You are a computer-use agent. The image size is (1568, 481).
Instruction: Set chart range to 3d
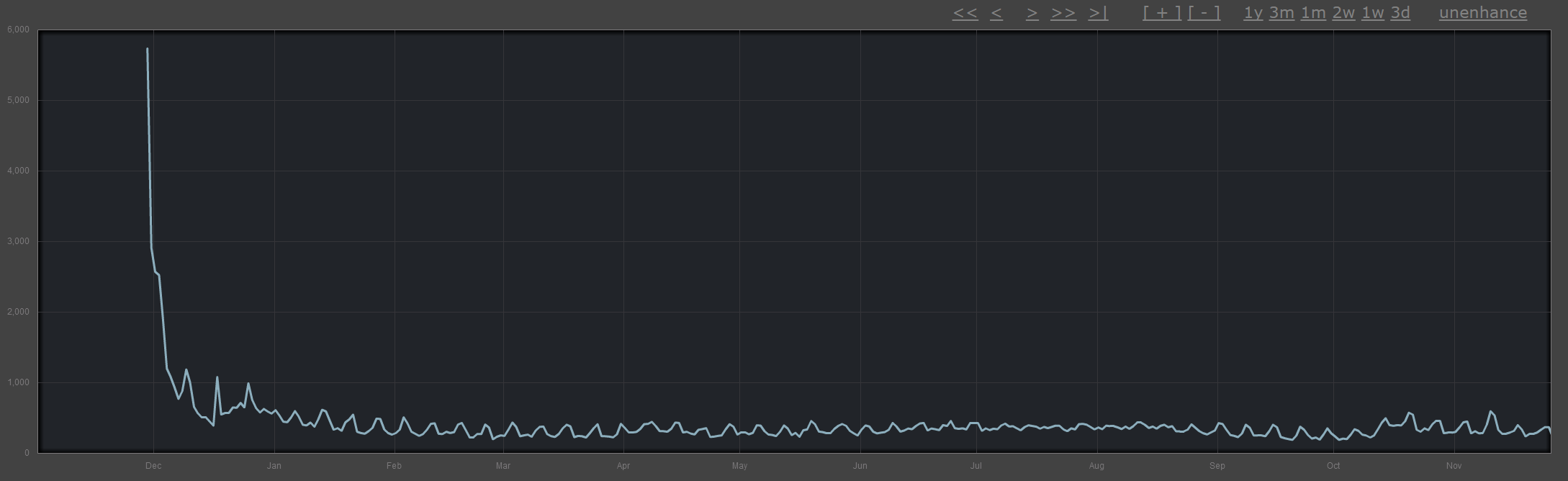[x=1400, y=13]
